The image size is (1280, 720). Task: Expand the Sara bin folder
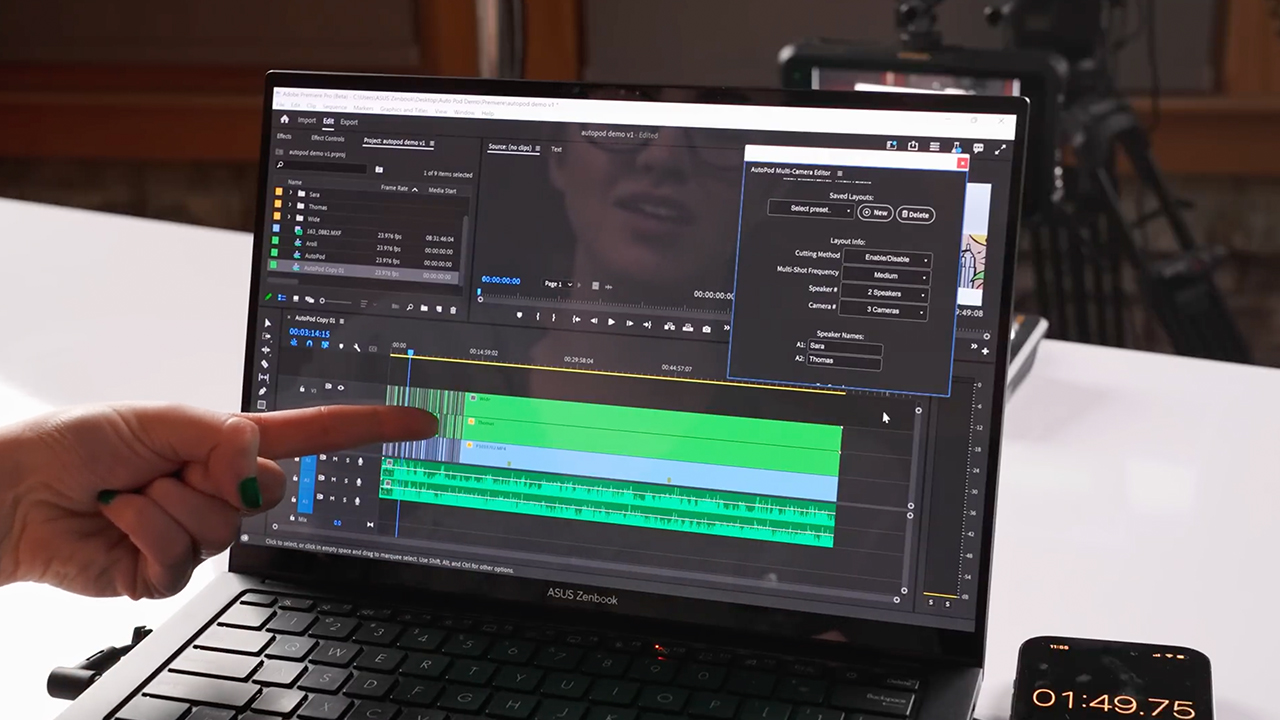pyautogui.click(x=291, y=193)
